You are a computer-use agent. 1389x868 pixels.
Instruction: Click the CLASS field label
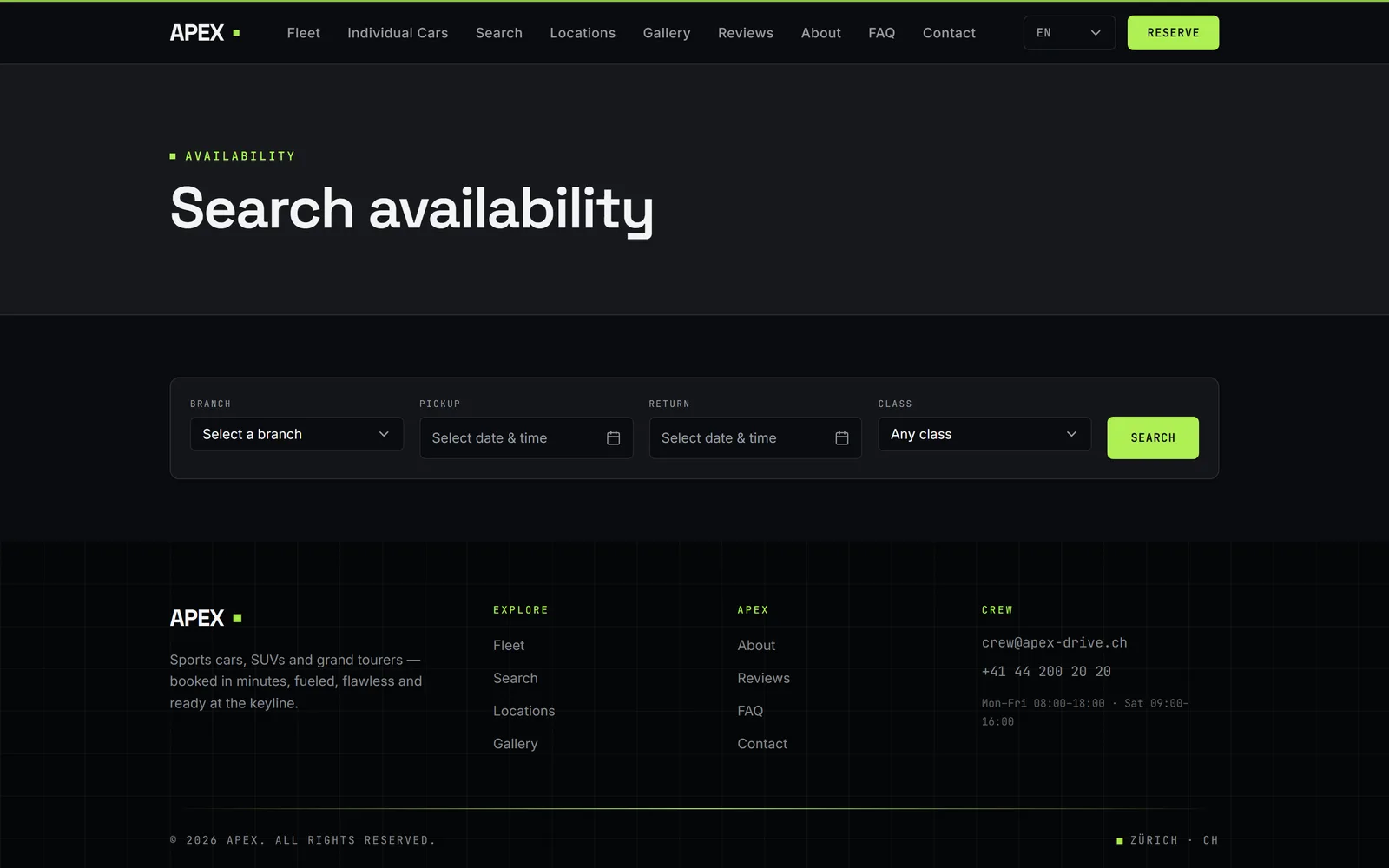point(895,404)
